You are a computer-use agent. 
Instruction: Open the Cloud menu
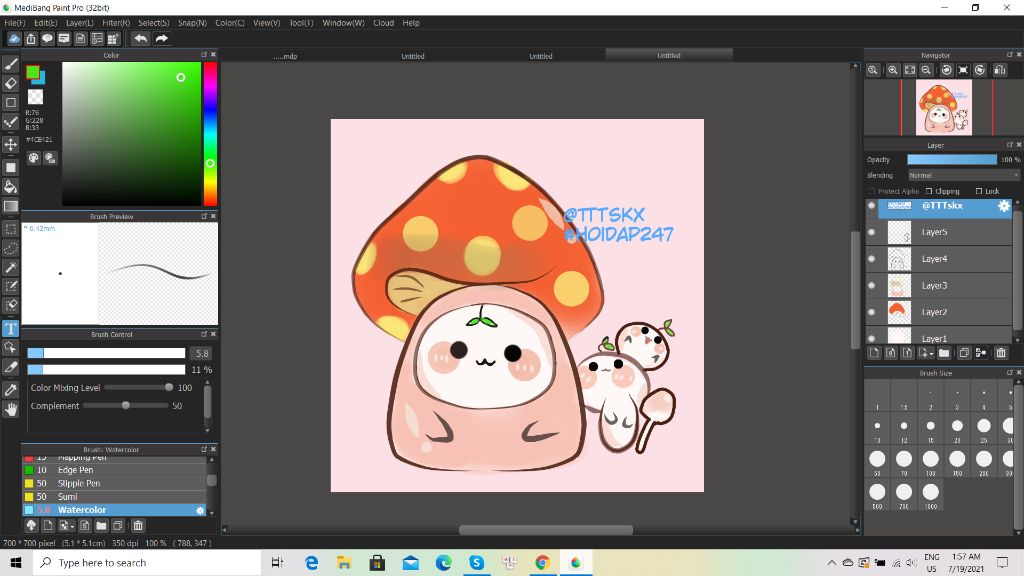pos(383,23)
